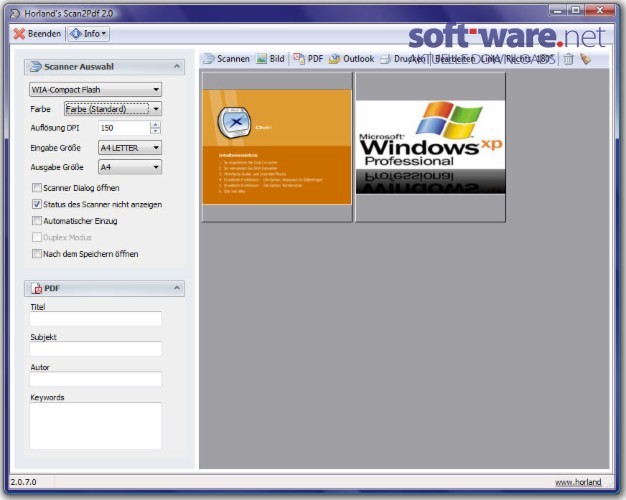
Task: Open the Farbe (Standard) color dropdown
Action: [x=113, y=109]
